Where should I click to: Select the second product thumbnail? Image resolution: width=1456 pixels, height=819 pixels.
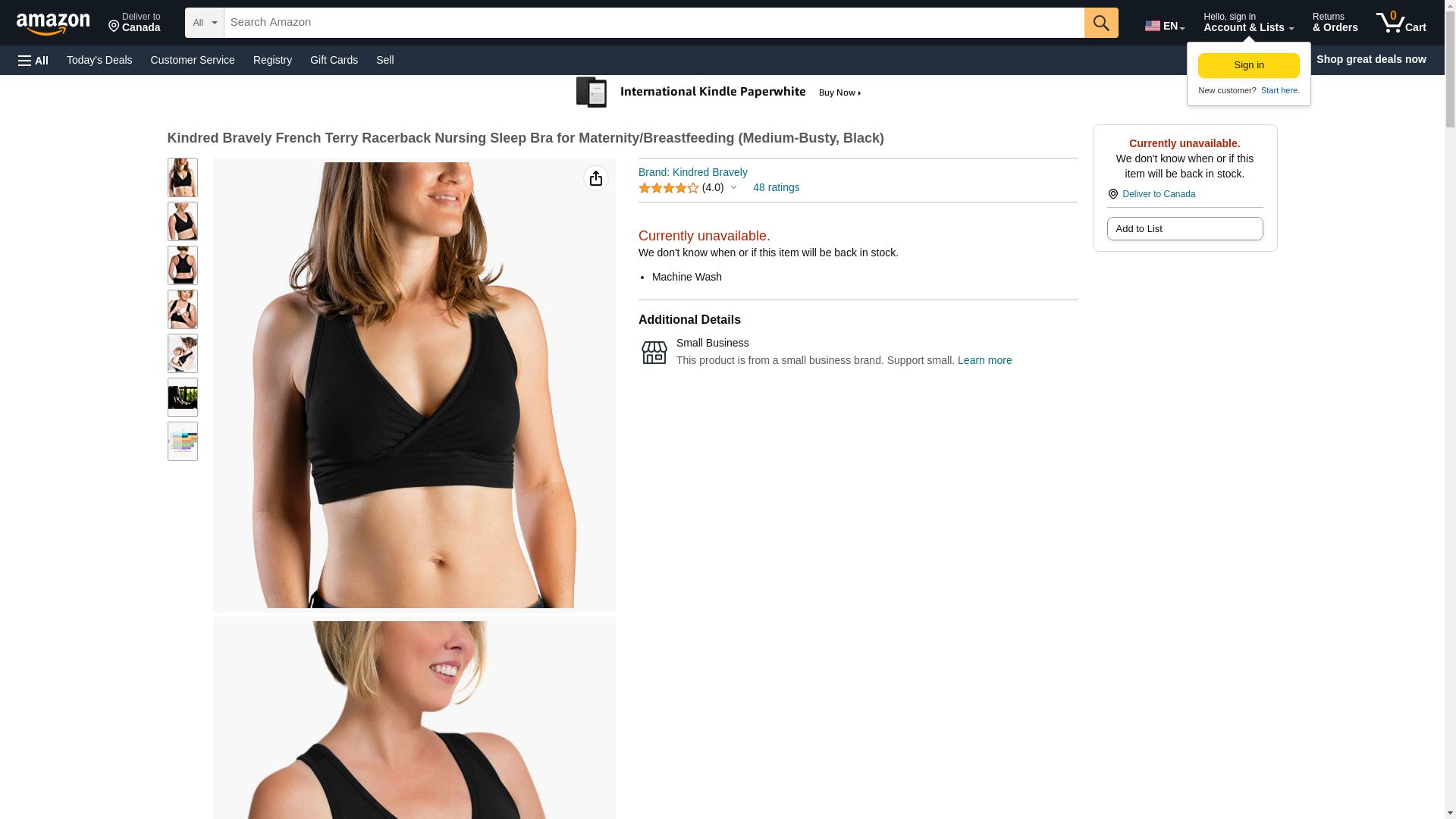pos(183,221)
